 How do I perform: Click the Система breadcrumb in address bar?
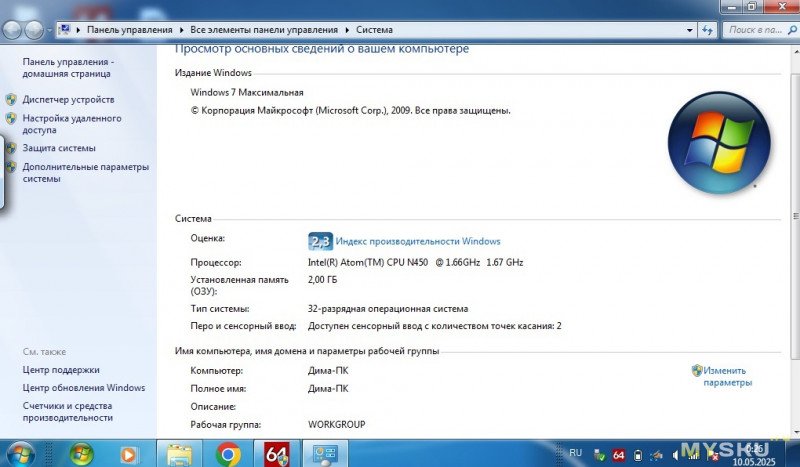(374, 30)
